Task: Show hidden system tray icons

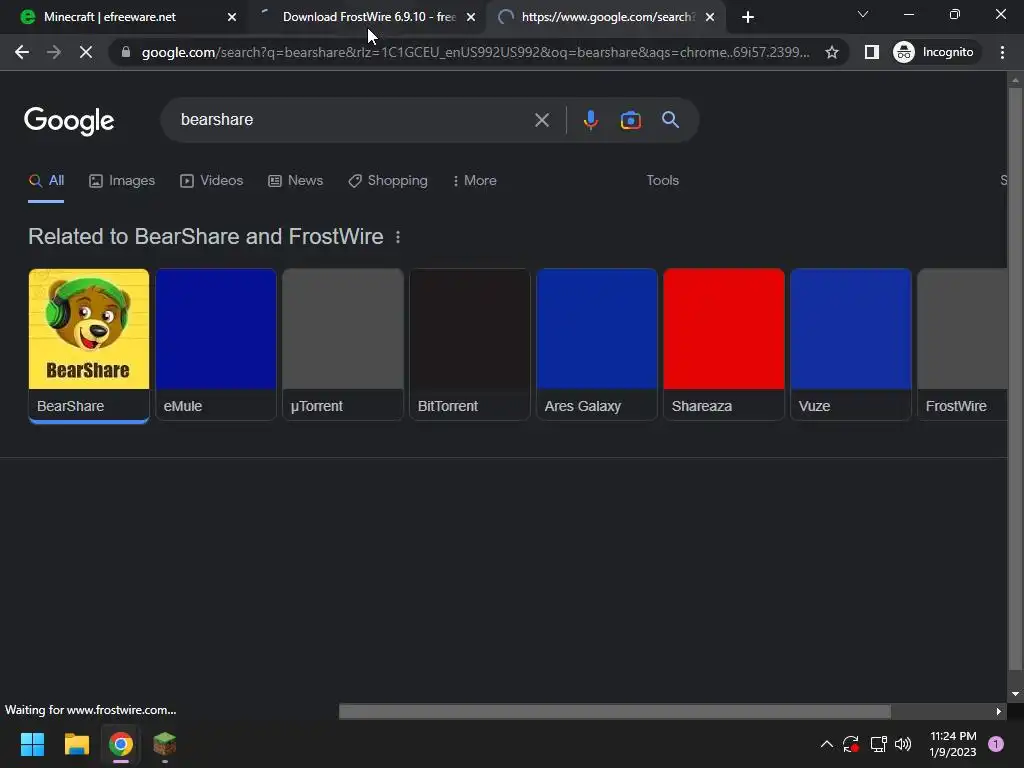Action: (826, 744)
